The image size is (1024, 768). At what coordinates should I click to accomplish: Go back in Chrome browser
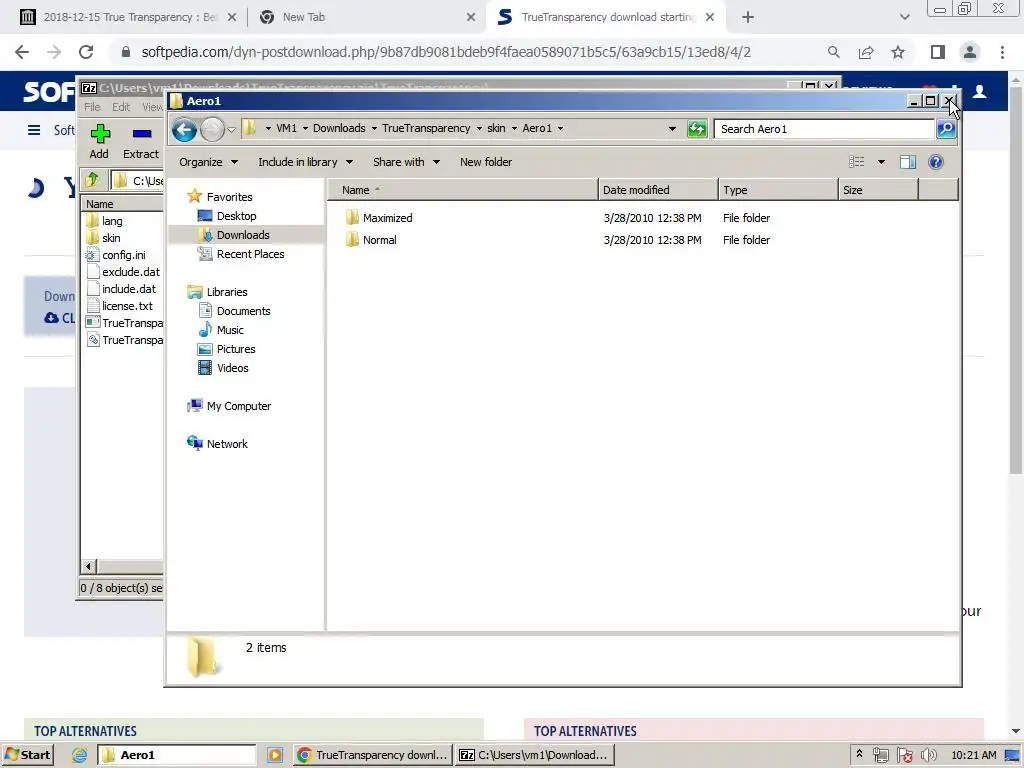pyautogui.click(x=22, y=52)
